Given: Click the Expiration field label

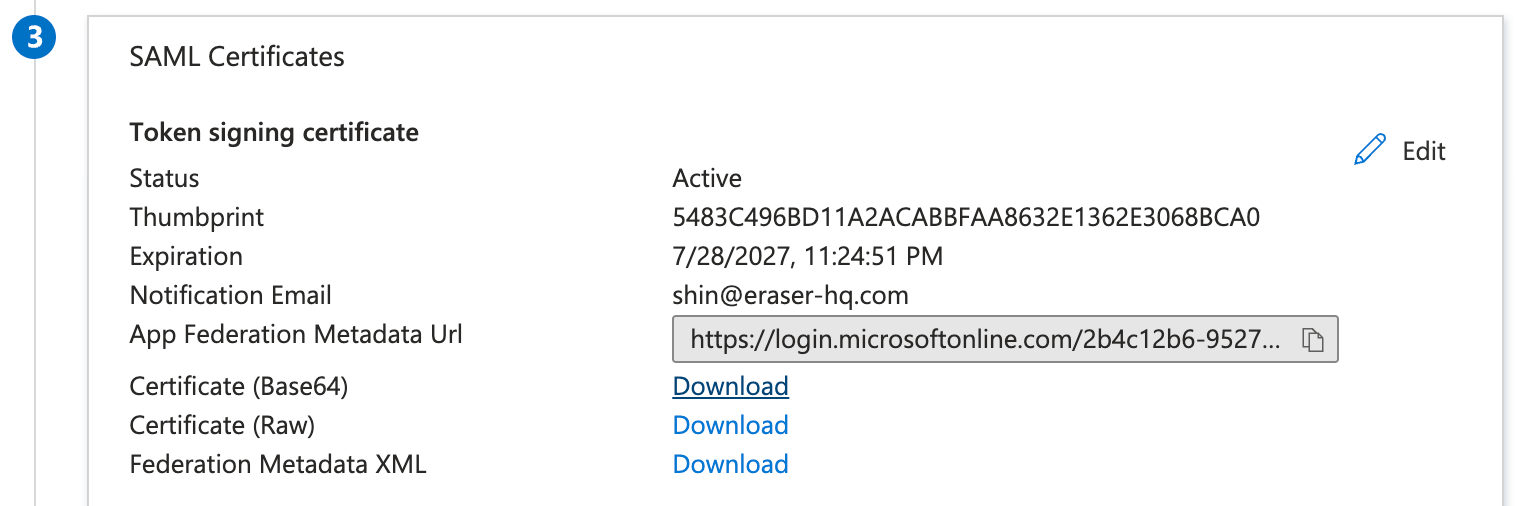Looking at the screenshot, I should point(186,256).
